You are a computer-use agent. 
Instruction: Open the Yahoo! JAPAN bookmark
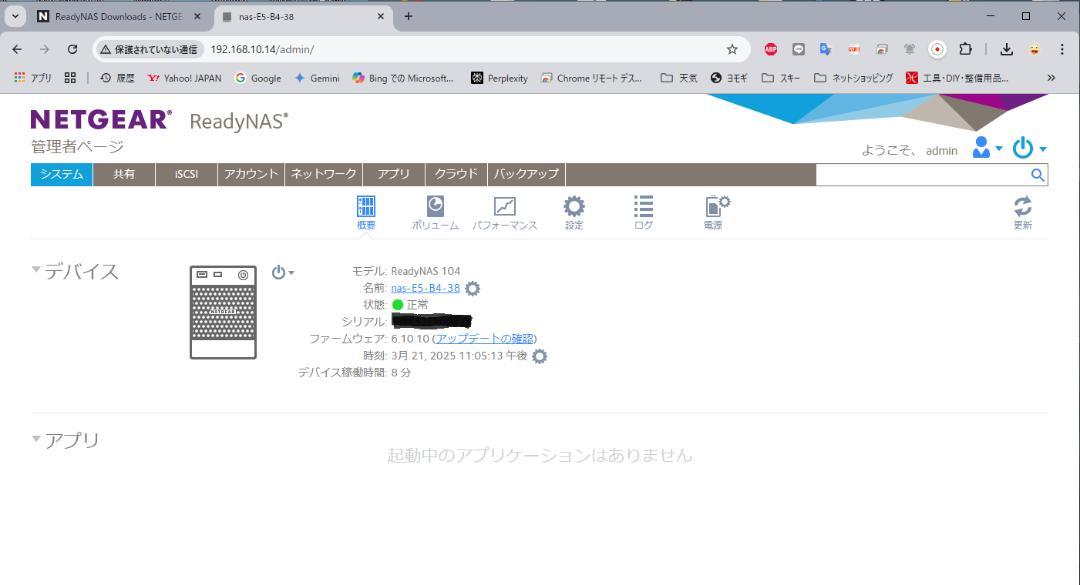click(x=185, y=78)
